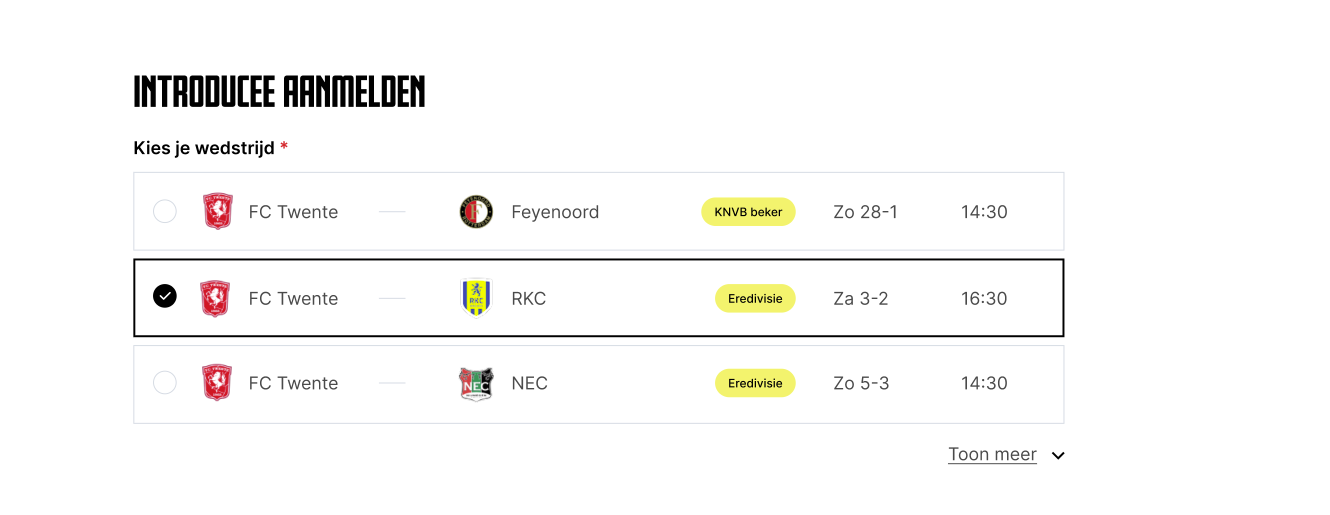Click the Feyenoord team name
The image size is (1330, 515).
point(555,212)
